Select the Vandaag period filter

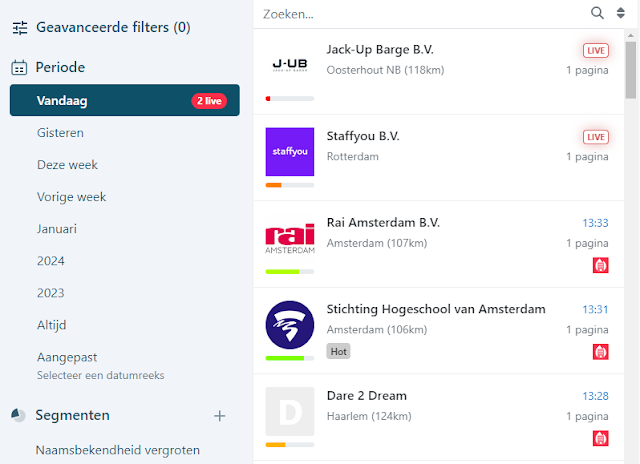coord(124,100)
